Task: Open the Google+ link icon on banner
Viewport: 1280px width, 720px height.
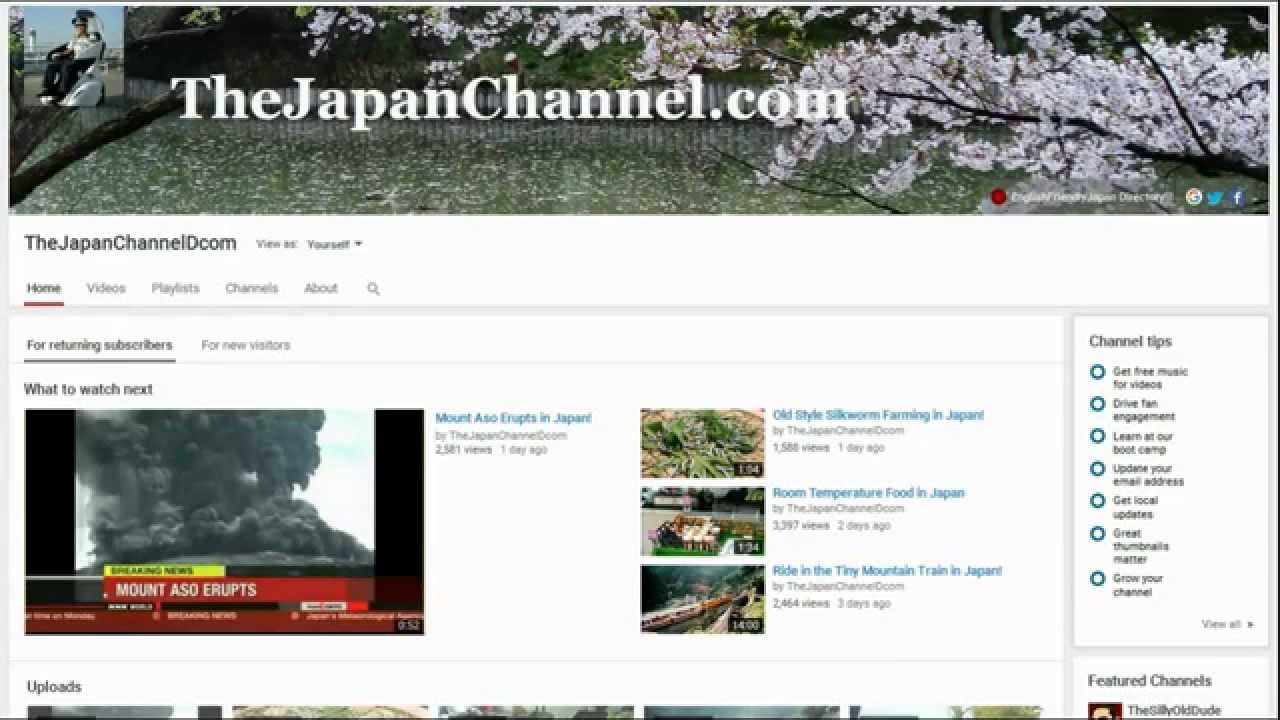Action: (x=1193, y=197)
